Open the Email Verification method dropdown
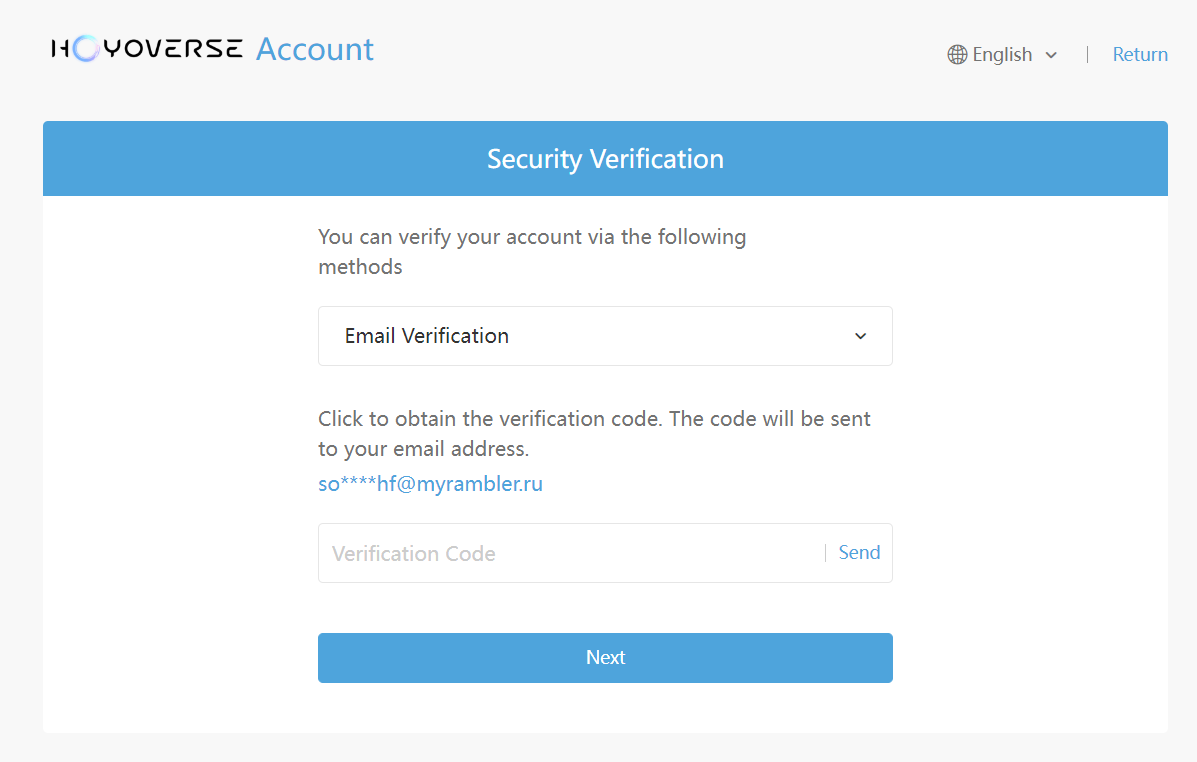Screen dimensions: 1197x762 click(x=604, y=336)
